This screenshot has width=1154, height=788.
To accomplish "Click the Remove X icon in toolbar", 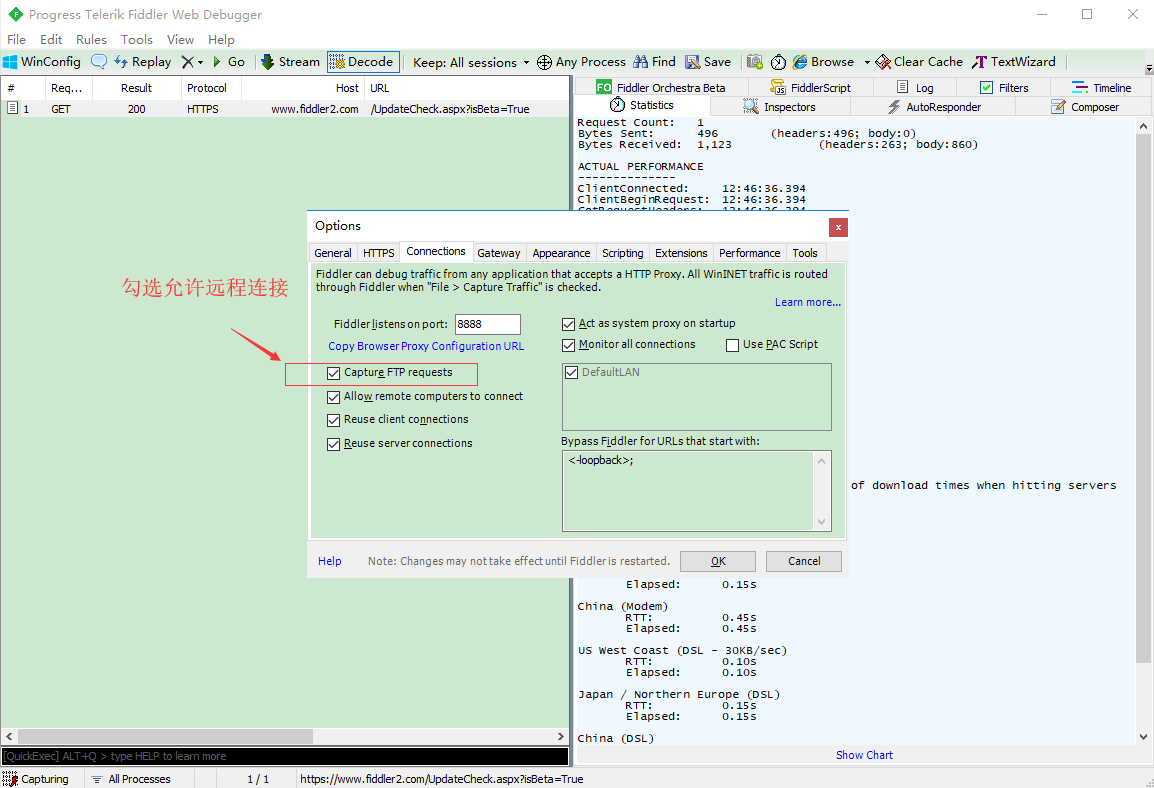I will (188, 62).
